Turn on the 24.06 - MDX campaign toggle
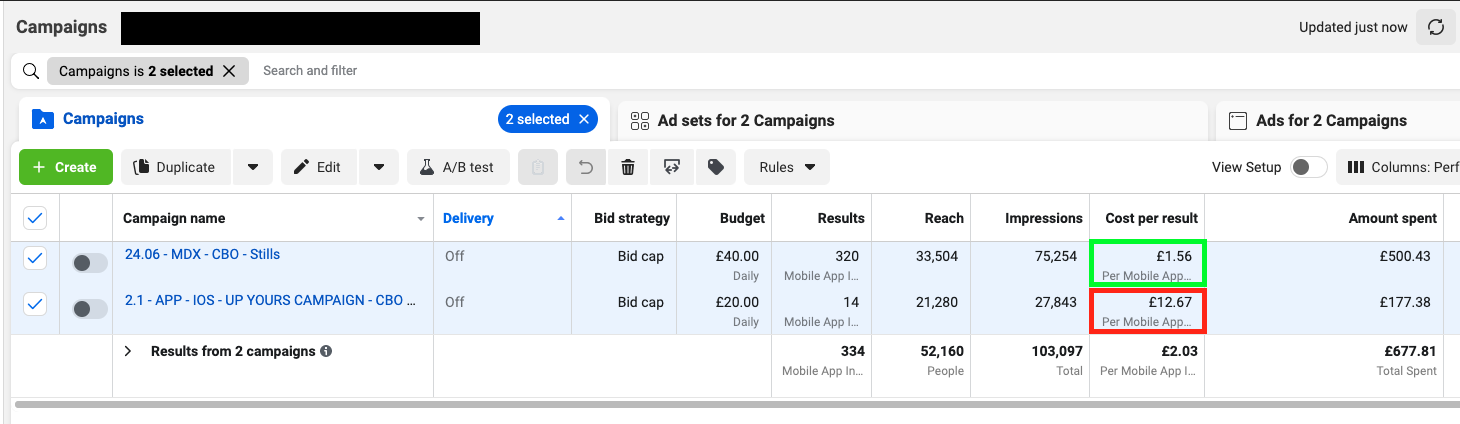This screenshot has width=1460, height=424. (x=90, y=263)
